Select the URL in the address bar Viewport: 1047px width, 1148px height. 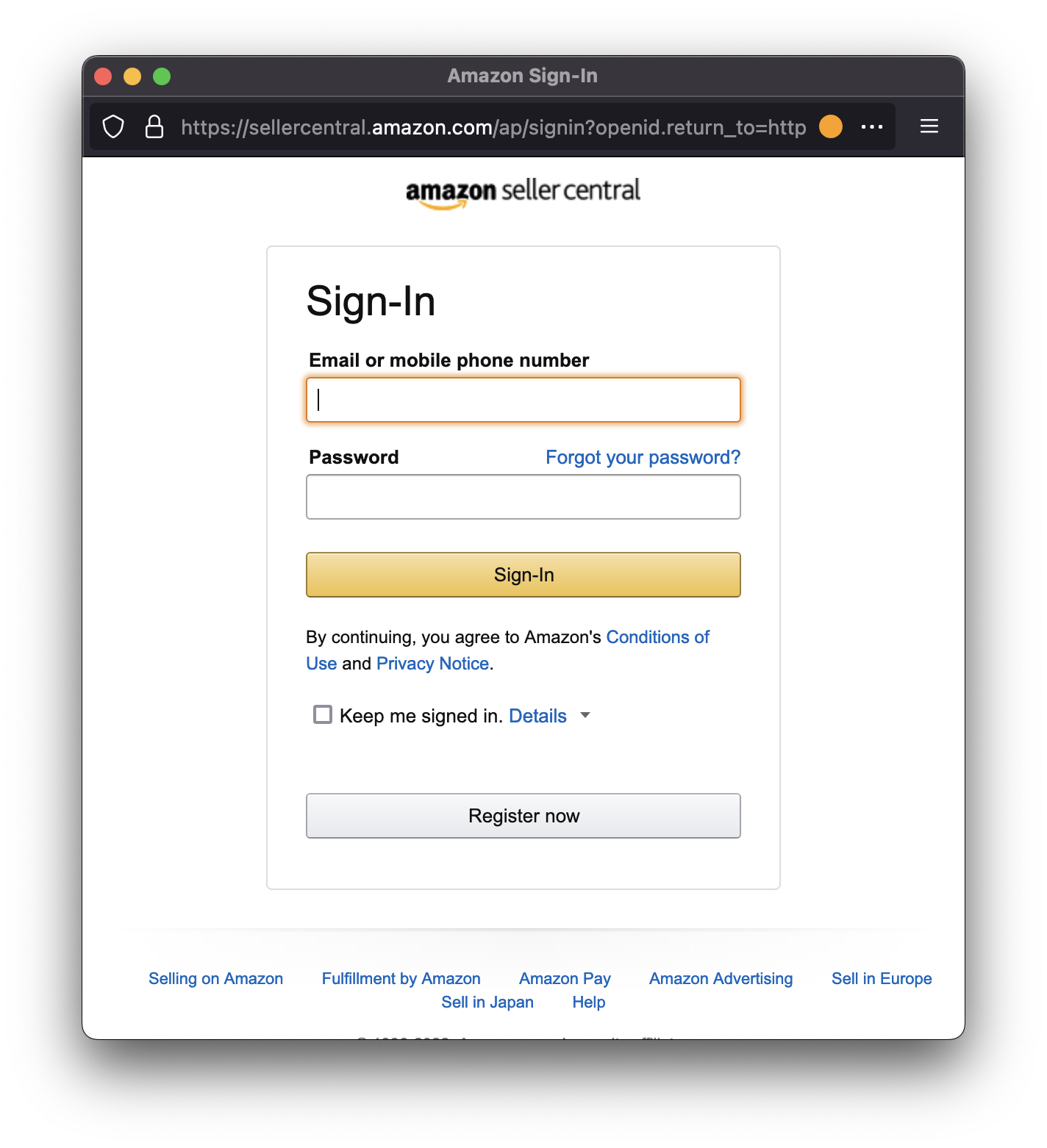point(493,127)
